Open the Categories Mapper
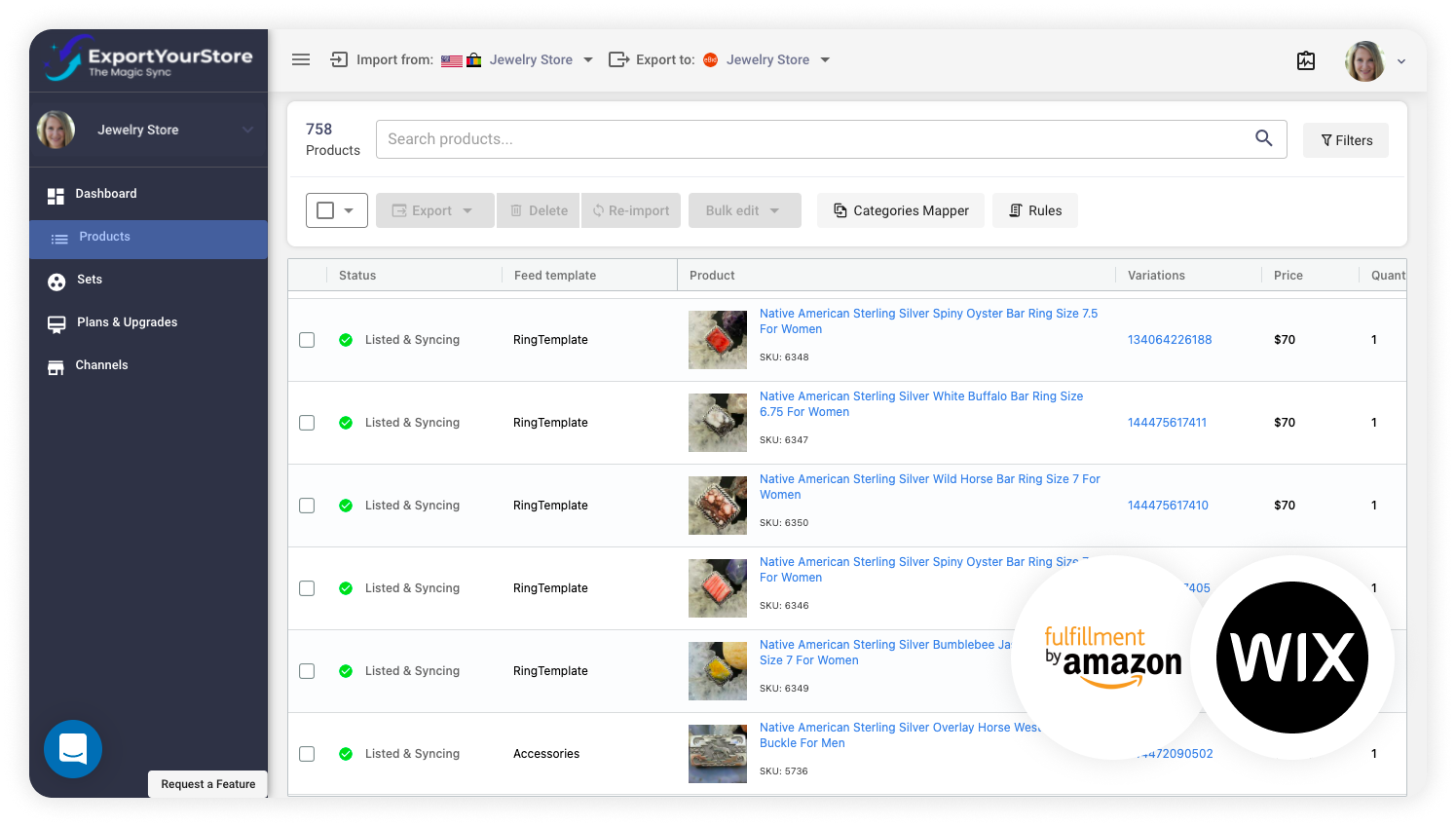This screenshot has height=827, width=1456. click(901, 210)
